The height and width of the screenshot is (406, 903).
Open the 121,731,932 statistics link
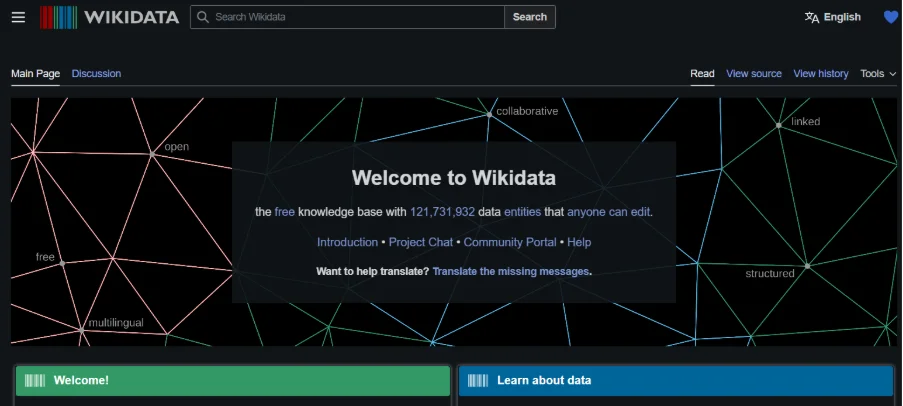[442, 212]
